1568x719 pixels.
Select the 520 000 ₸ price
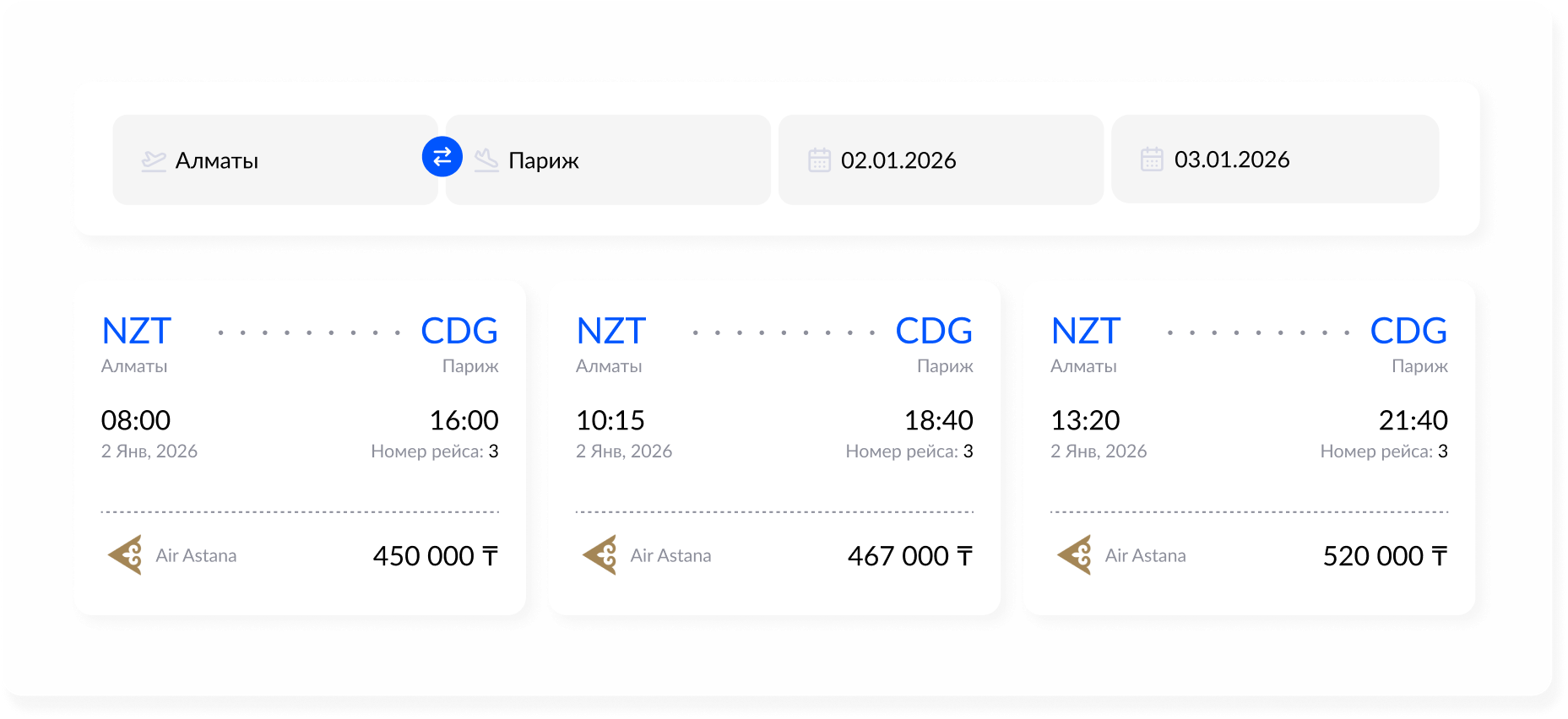[x=1384, y=556]
